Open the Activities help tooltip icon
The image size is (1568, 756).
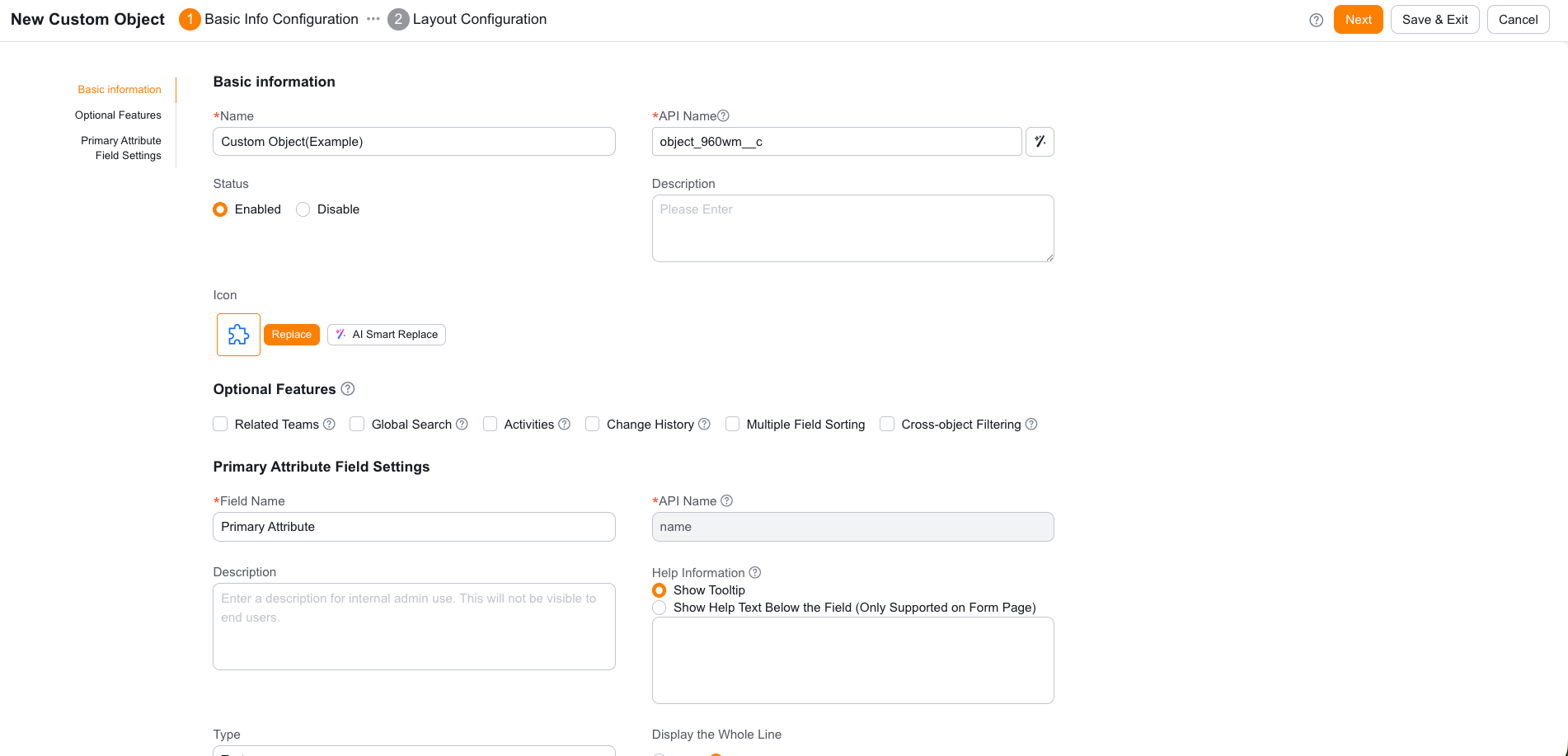(564, 425)
